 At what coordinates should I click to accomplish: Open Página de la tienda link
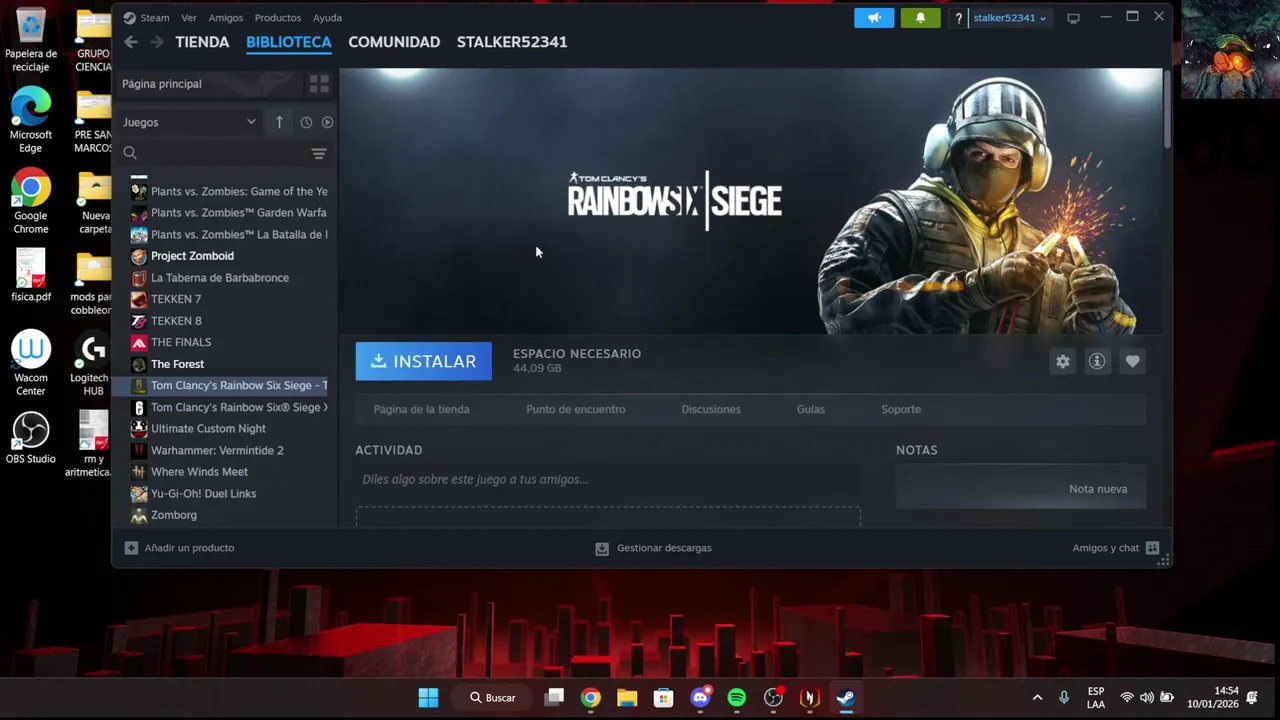(x=421, y=409)
